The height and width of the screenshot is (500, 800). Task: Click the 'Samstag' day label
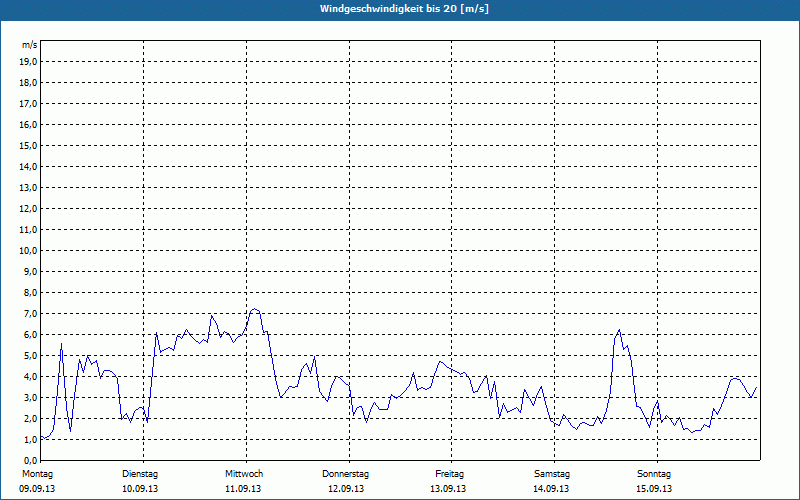click(x=552, y=474)
